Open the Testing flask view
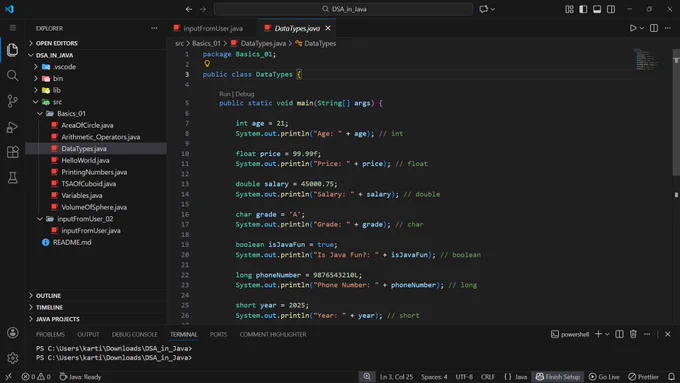The height and width of the screenshot is (383, 680). (x=13, y=177)
